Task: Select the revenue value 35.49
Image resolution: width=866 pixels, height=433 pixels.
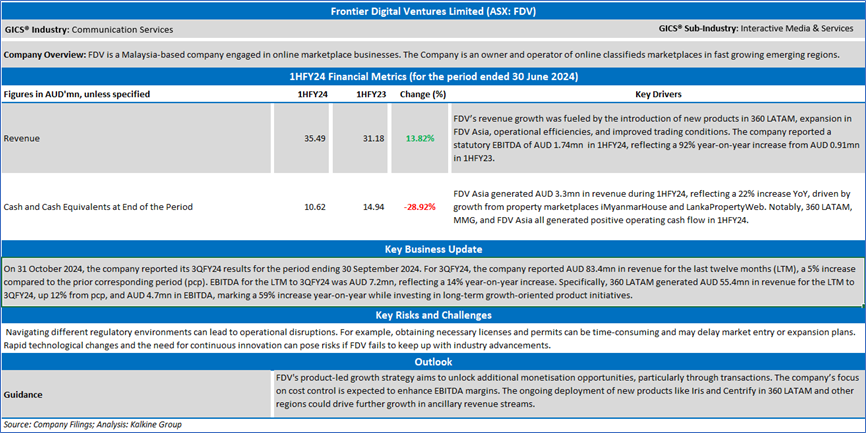Action: click(x=316, y=139)
